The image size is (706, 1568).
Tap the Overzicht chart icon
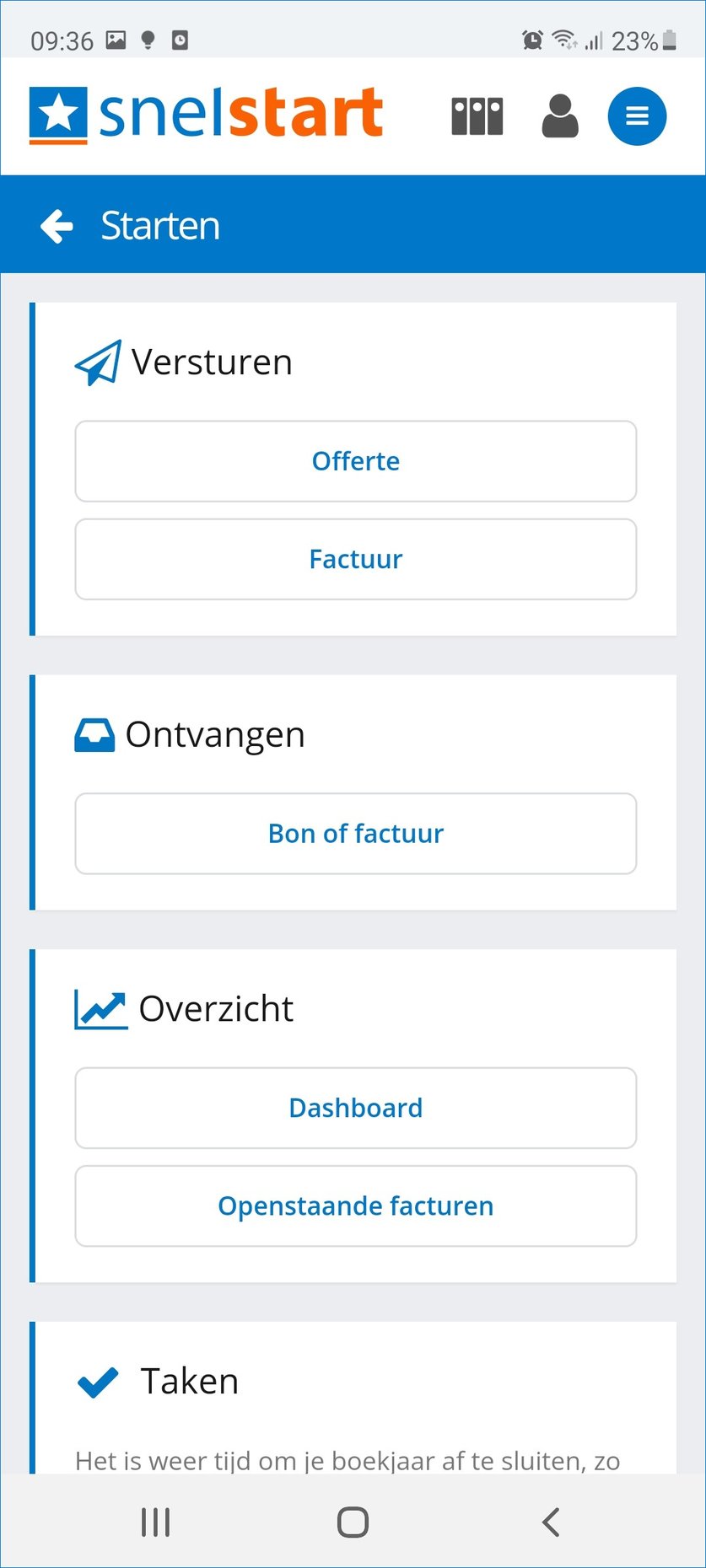[x=101, y=1009]
